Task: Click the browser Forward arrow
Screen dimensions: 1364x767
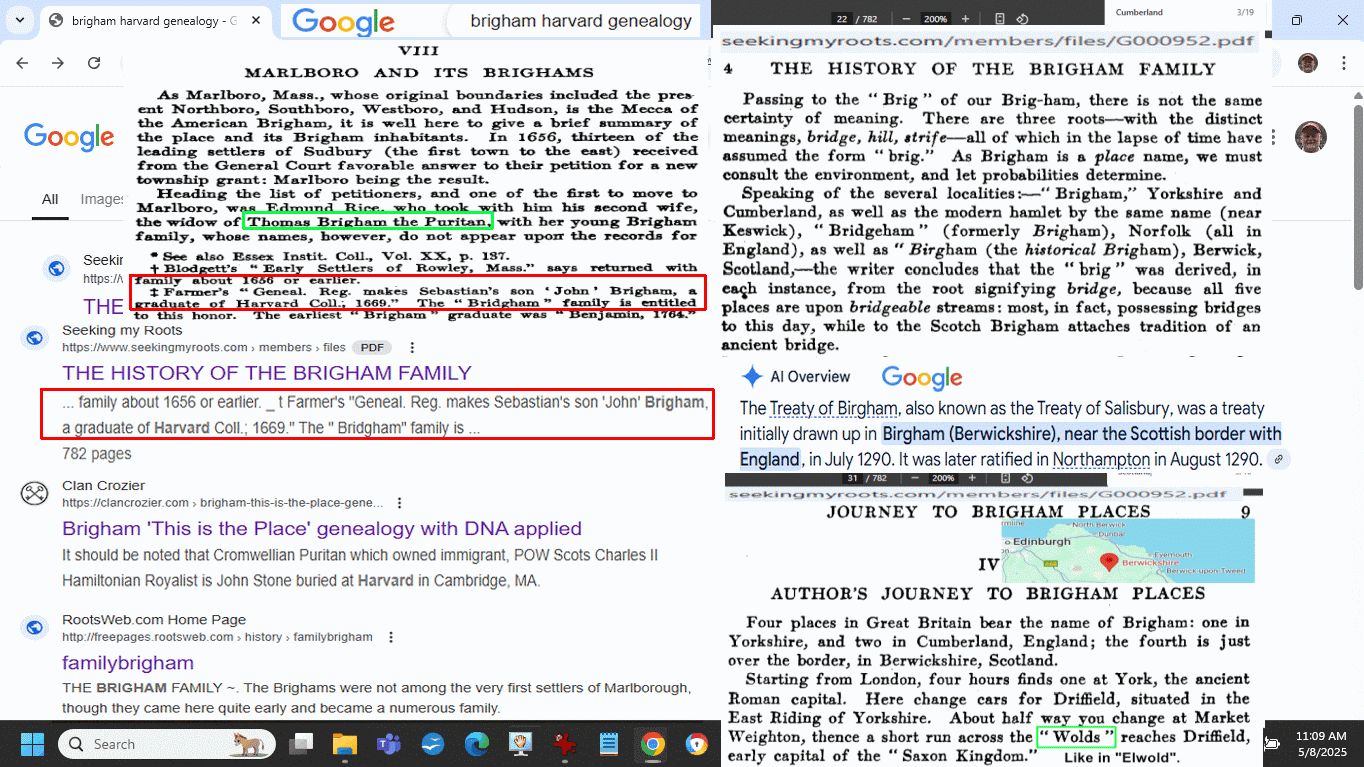Action: (x=58, y=63)
